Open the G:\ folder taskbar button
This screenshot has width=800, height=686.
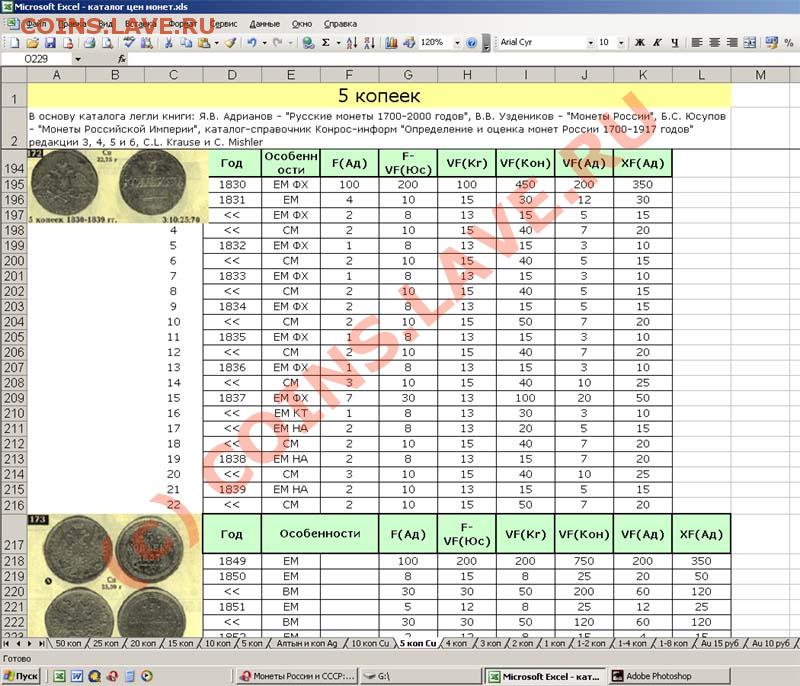click(x=420, y=676)
